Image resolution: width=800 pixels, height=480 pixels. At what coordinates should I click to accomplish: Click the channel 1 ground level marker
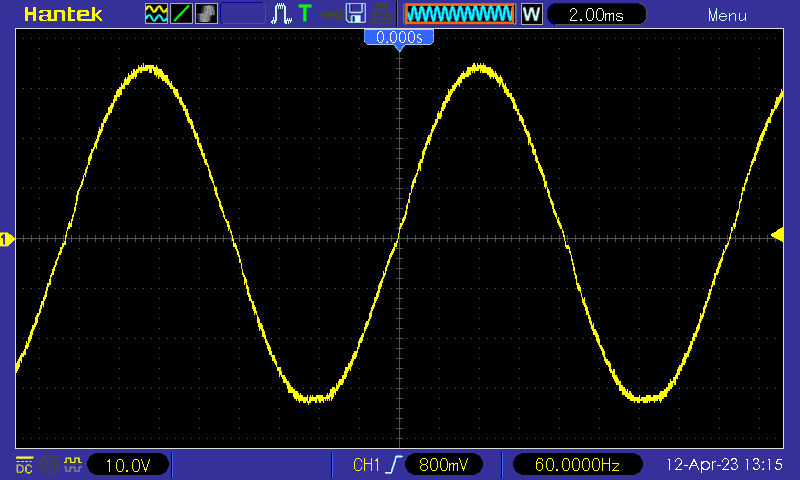click(7, 239)
